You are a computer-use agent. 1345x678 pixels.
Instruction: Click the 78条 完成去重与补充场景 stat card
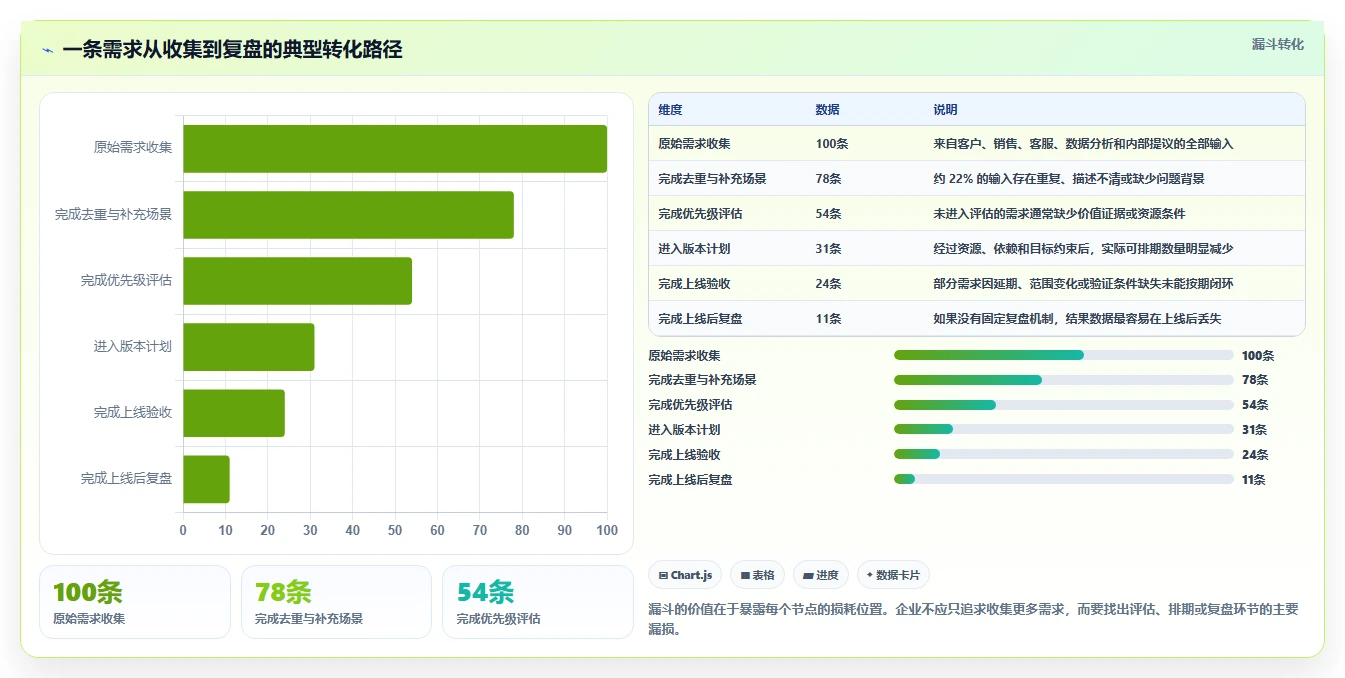[336, 602]
